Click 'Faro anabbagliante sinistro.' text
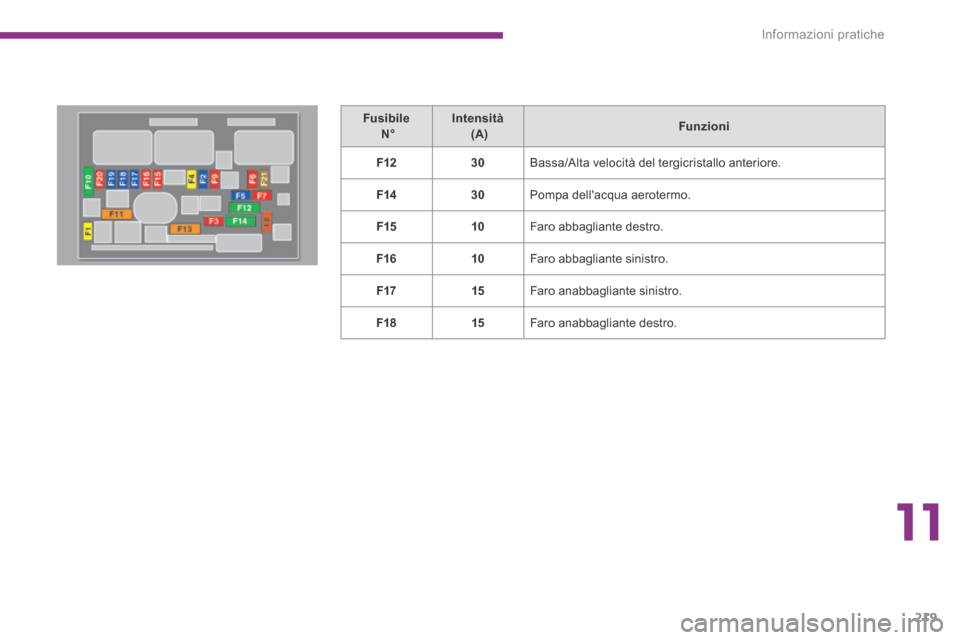 606,291
